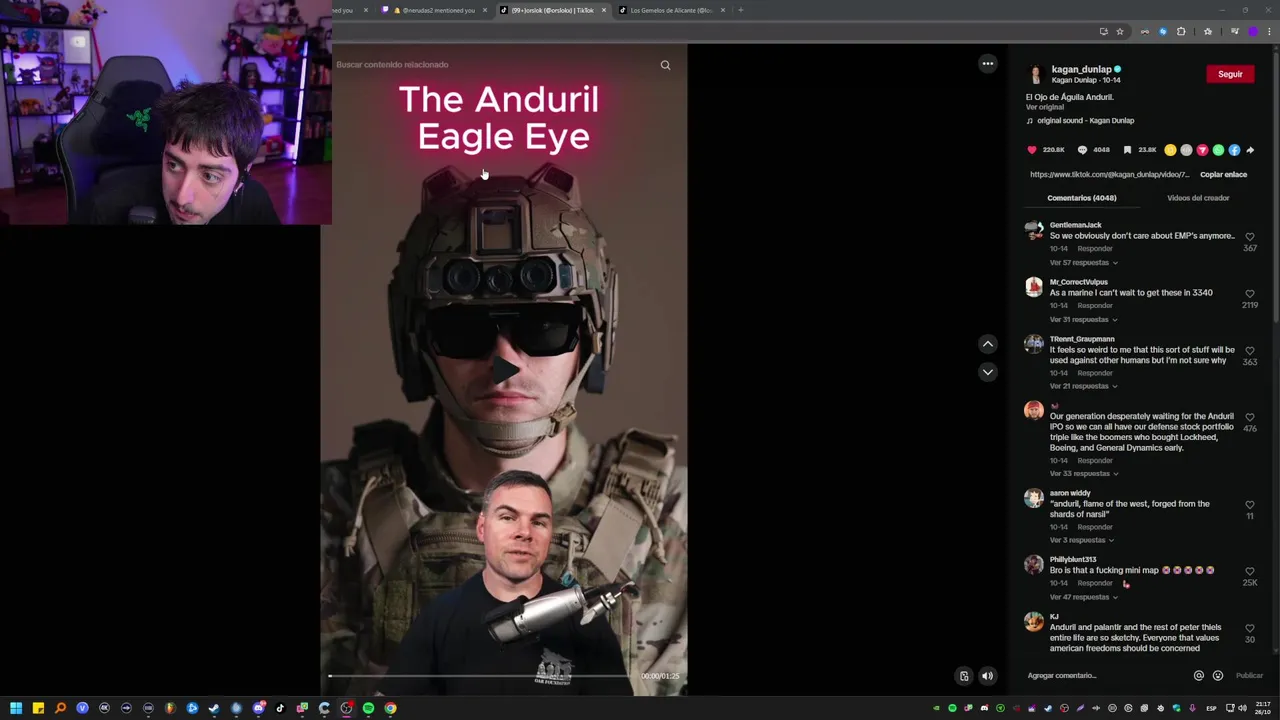1280x720 pixels.
Task: Open the kagan_dunlap profile name
Action: 1081,69
